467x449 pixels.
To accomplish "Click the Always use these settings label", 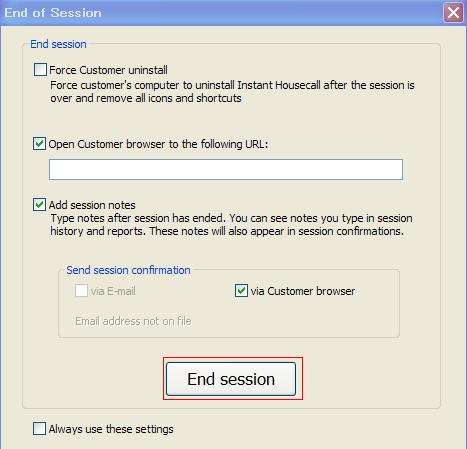I will pos(111,429).
